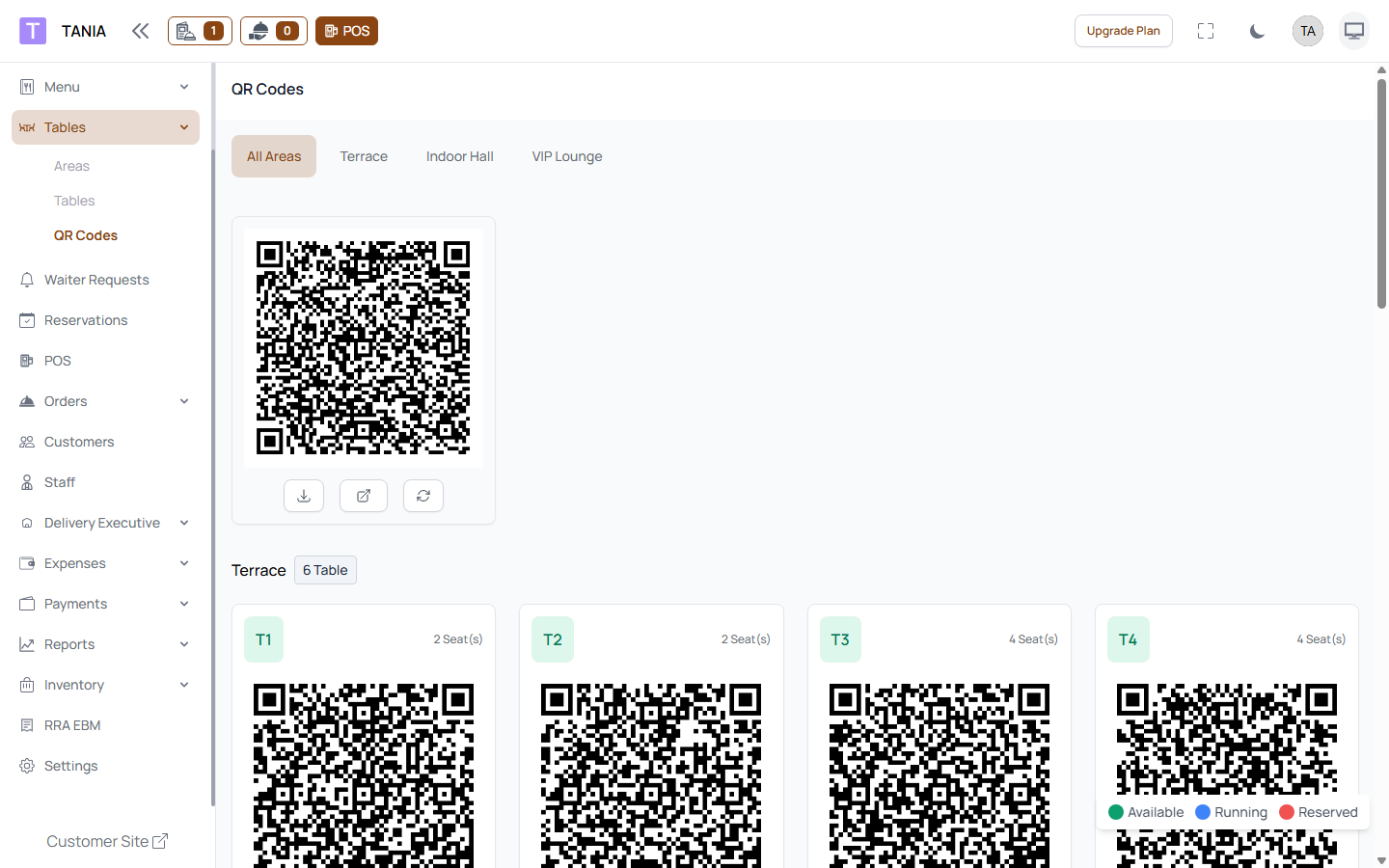Open Reservations in sidebar

(x=105, y=320)
